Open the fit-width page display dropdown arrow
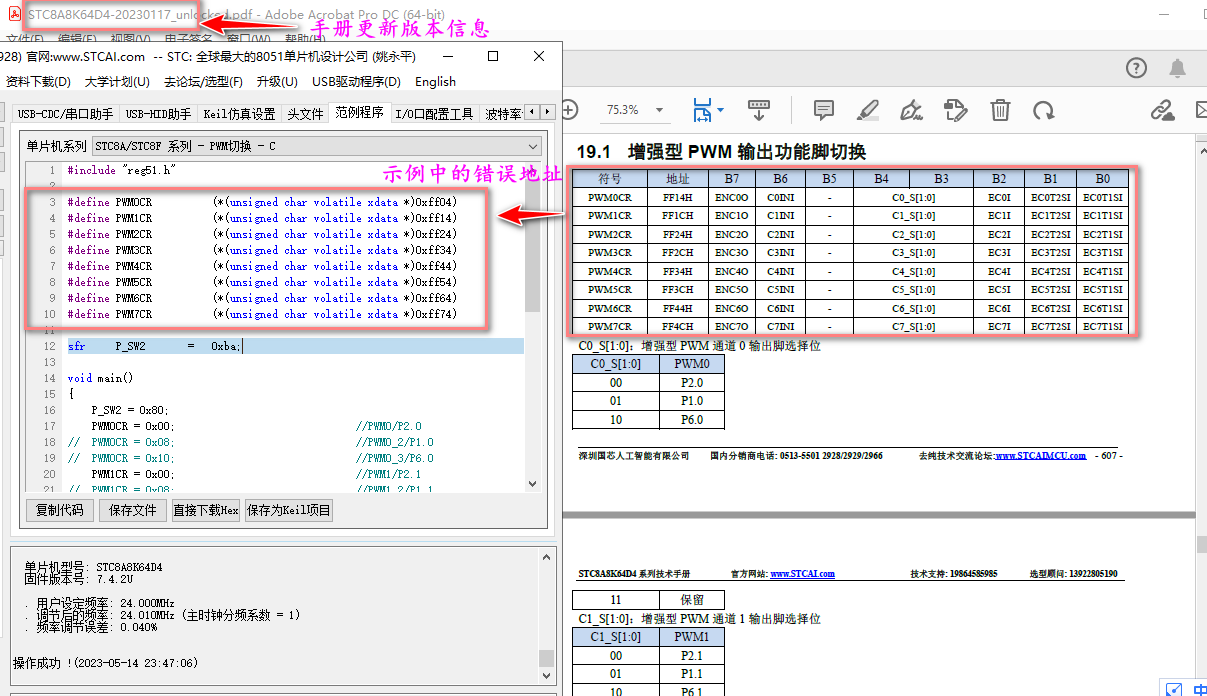This screenshot has height=696, width=1207. (x=720, y=110)
